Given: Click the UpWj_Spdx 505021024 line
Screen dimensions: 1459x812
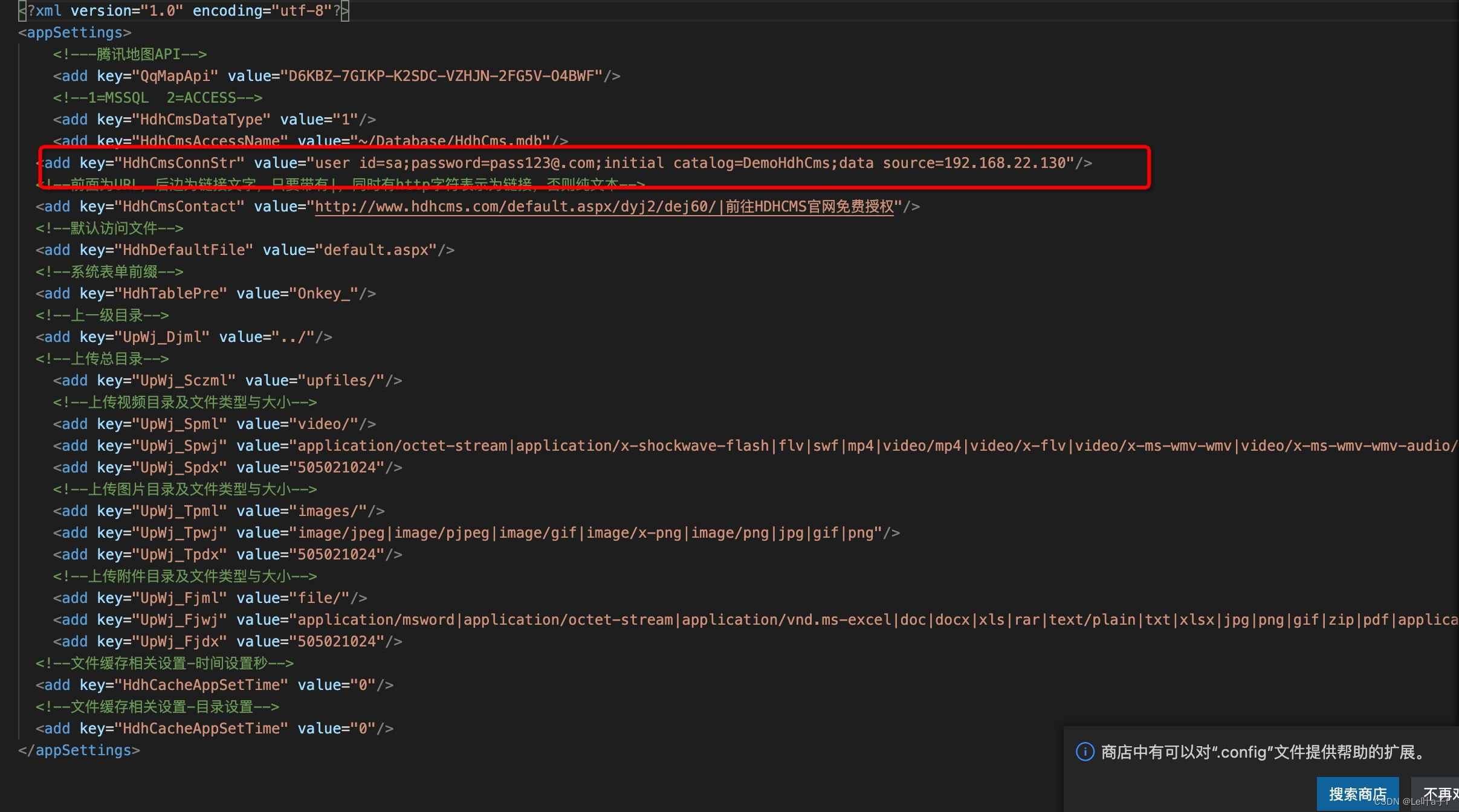Looking at the screenshot, I should pos(228,468).
